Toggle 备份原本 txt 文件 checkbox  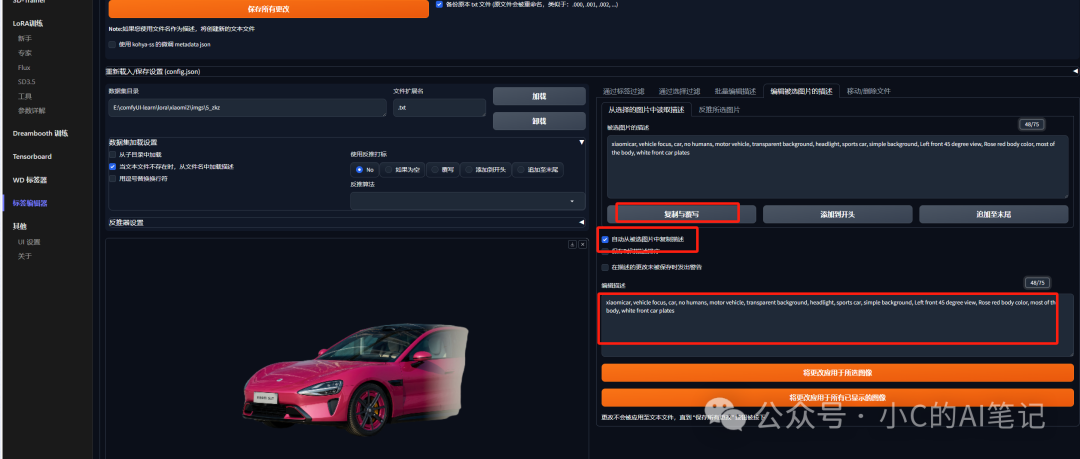pyautogui.click(x=439, y=4)
